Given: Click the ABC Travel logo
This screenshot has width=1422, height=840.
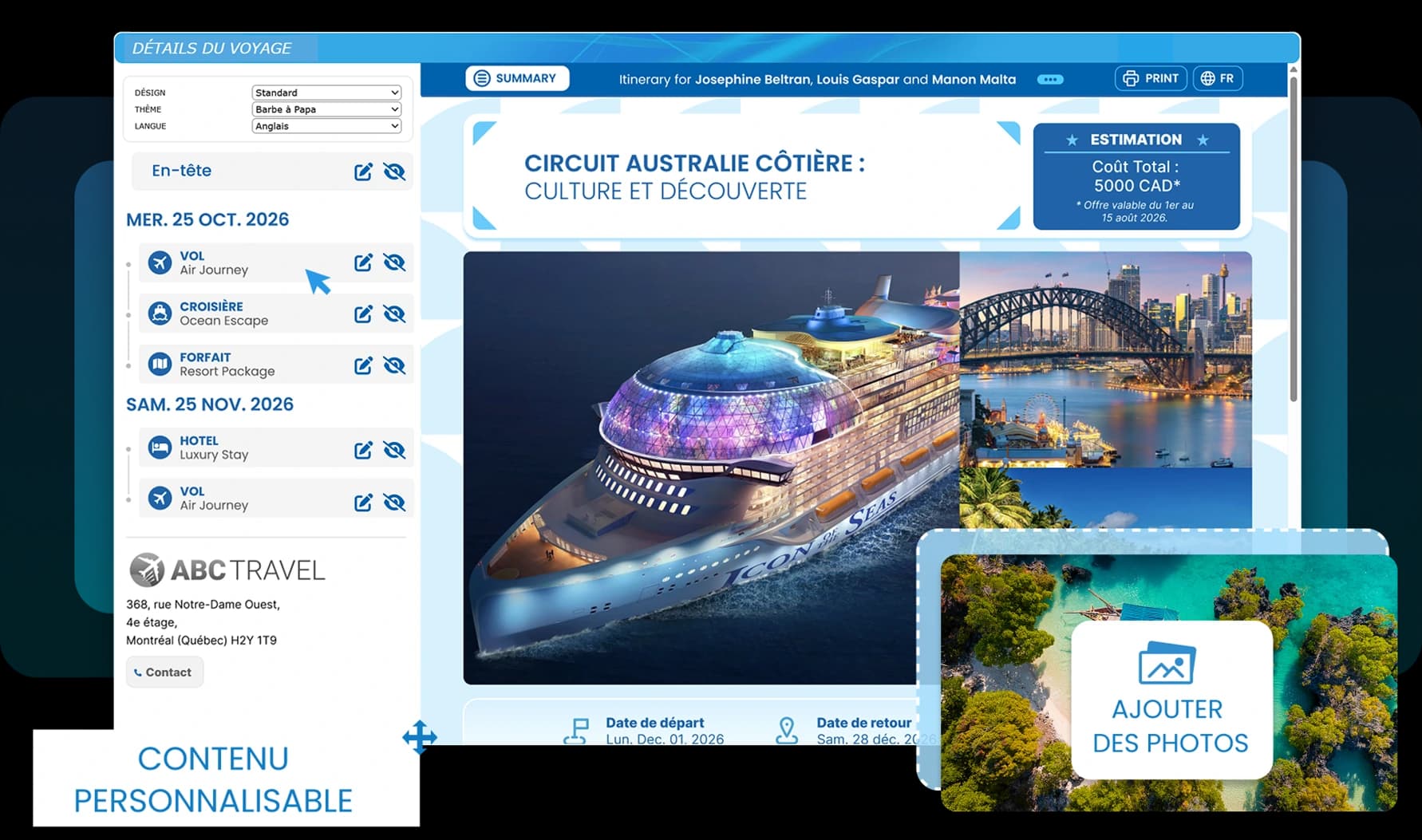Looking at the screenshot, I should 227,570.
